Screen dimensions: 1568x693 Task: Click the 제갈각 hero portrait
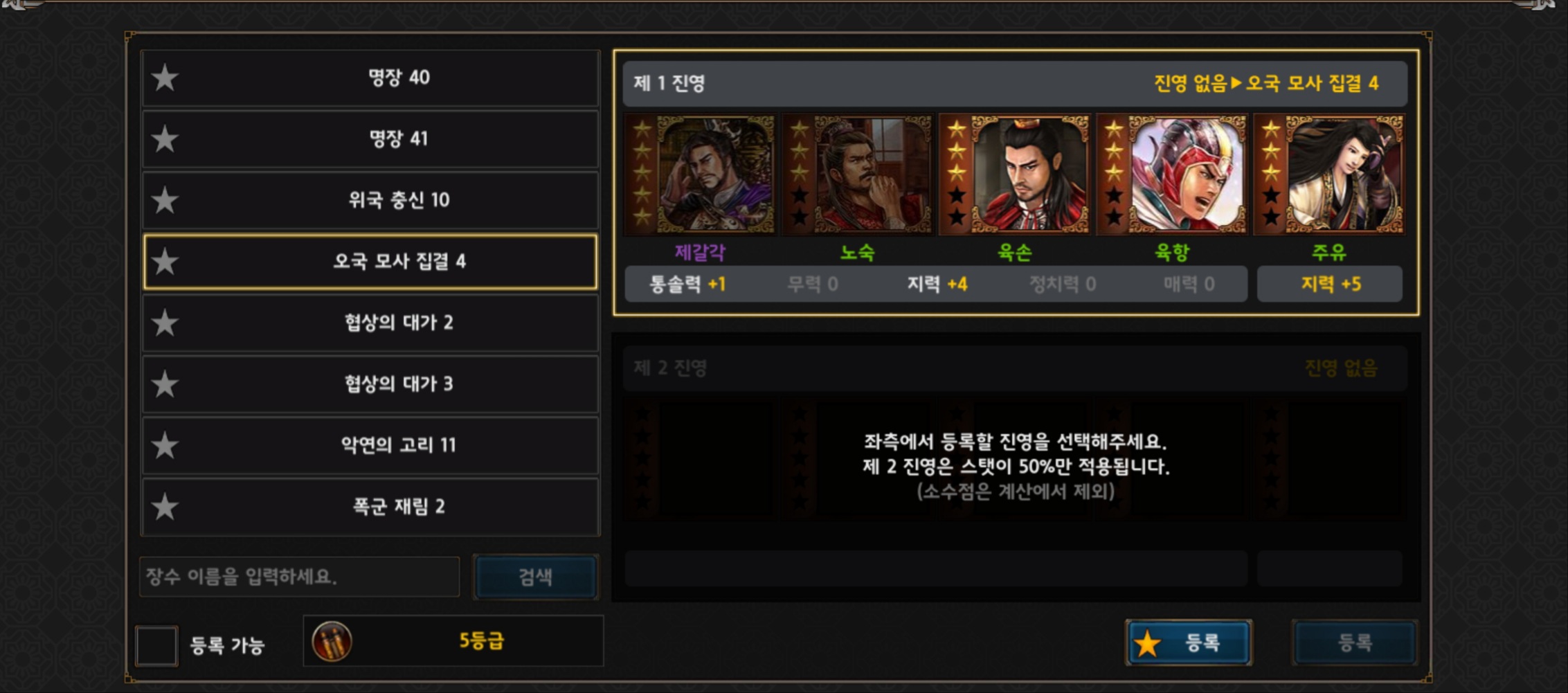pos(700,174)
